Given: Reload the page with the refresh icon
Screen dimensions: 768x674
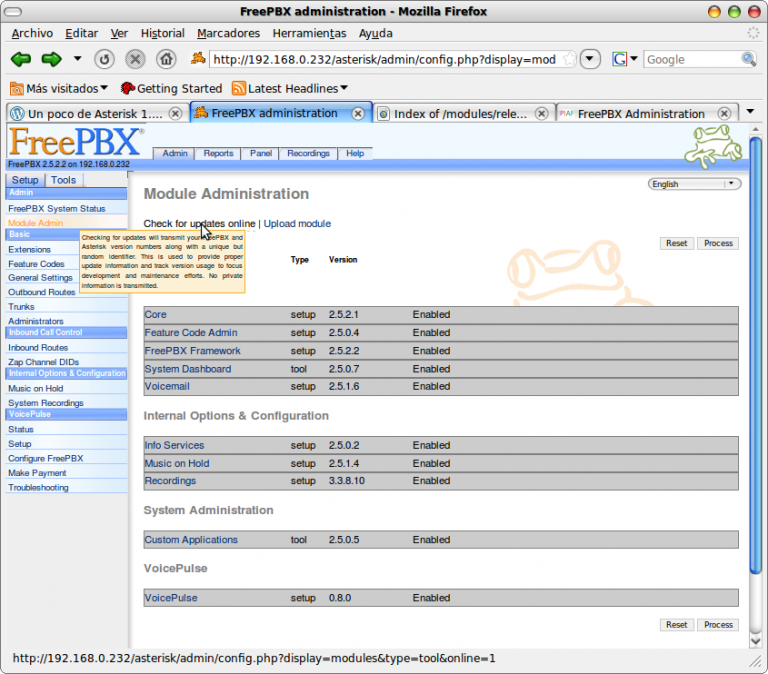Looking at the screenshot, I should click(104, 59).
